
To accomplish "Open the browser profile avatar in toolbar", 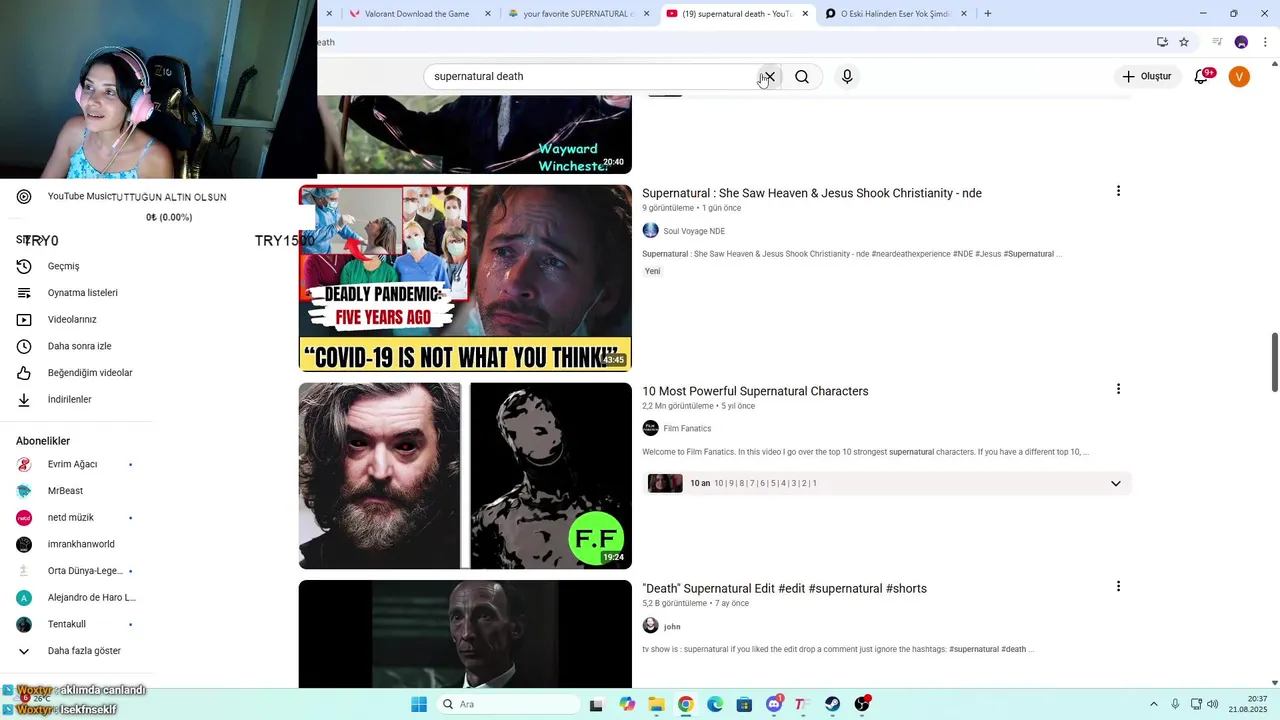I will [x=1241, y=42].
